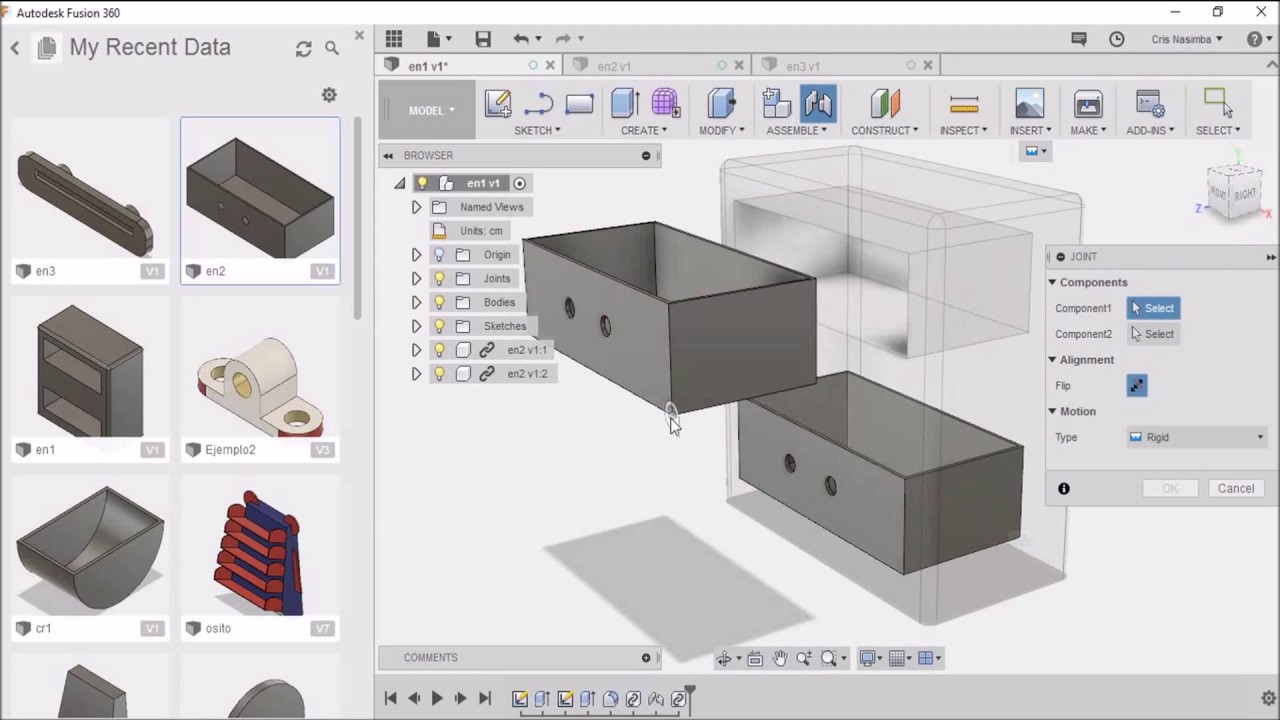Click Component1 Select button

click(x=1153, y=308)
